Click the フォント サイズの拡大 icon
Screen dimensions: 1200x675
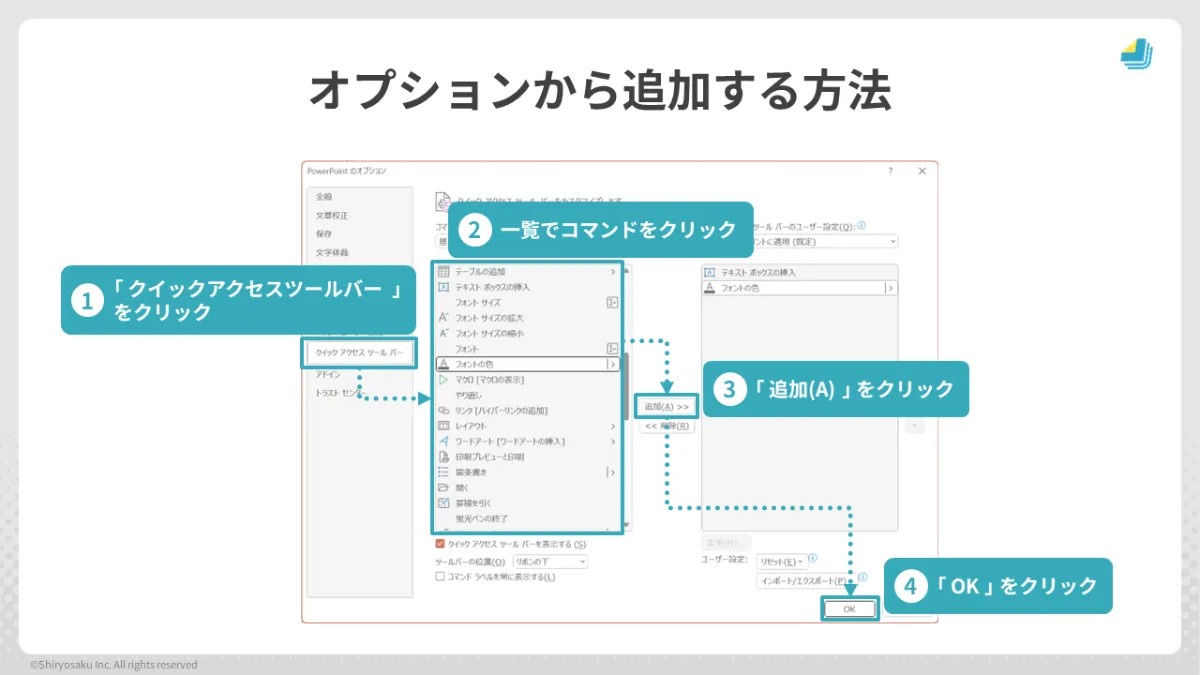tap(444, 317)
